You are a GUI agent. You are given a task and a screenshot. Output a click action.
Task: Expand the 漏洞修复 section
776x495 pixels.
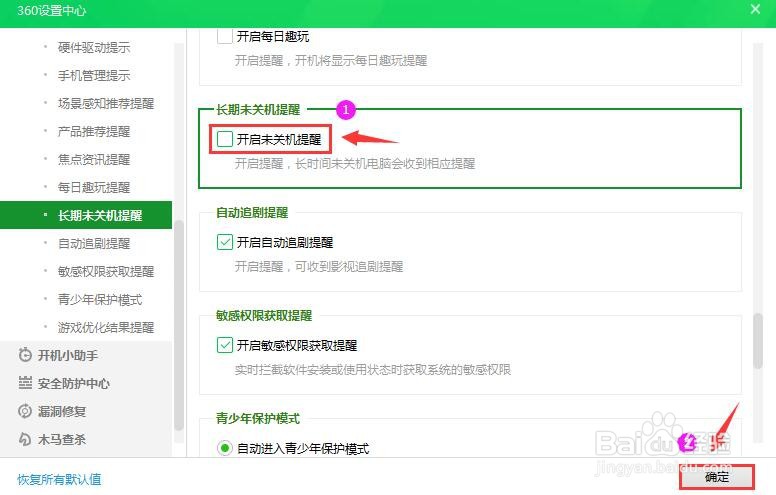(x=62, y=411)
